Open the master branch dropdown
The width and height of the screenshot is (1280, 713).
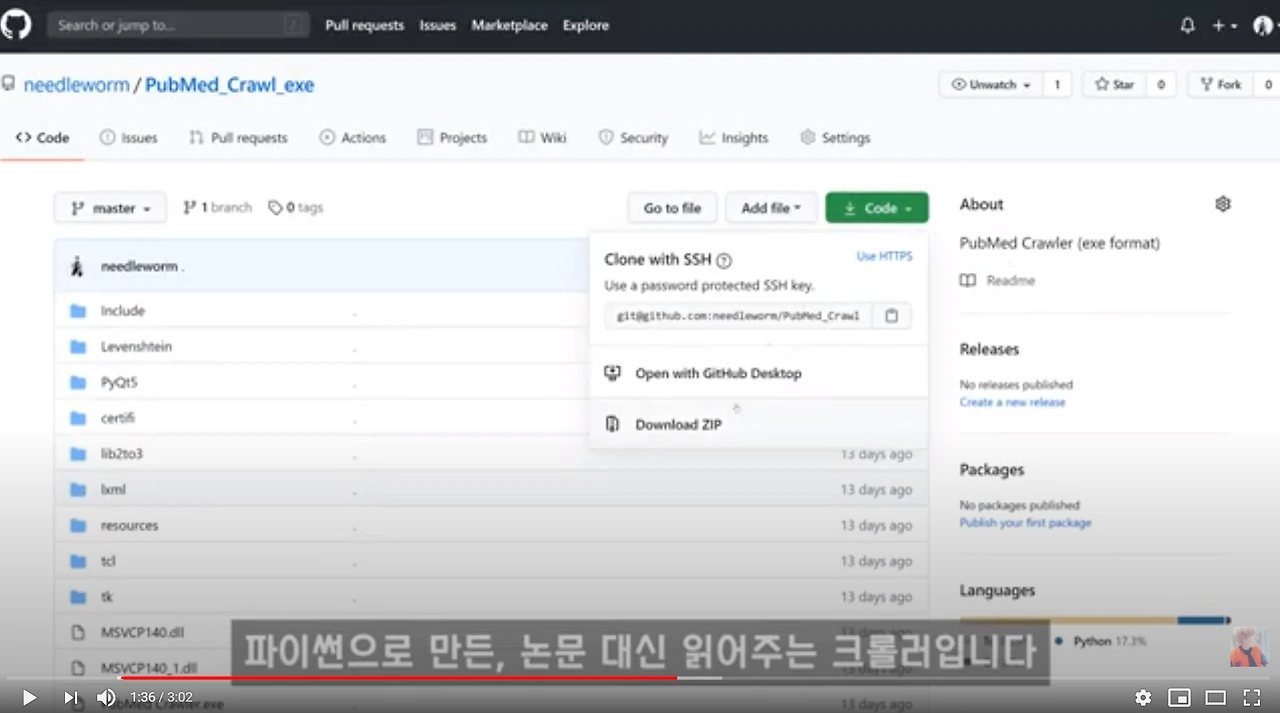[x=111, y=208]
